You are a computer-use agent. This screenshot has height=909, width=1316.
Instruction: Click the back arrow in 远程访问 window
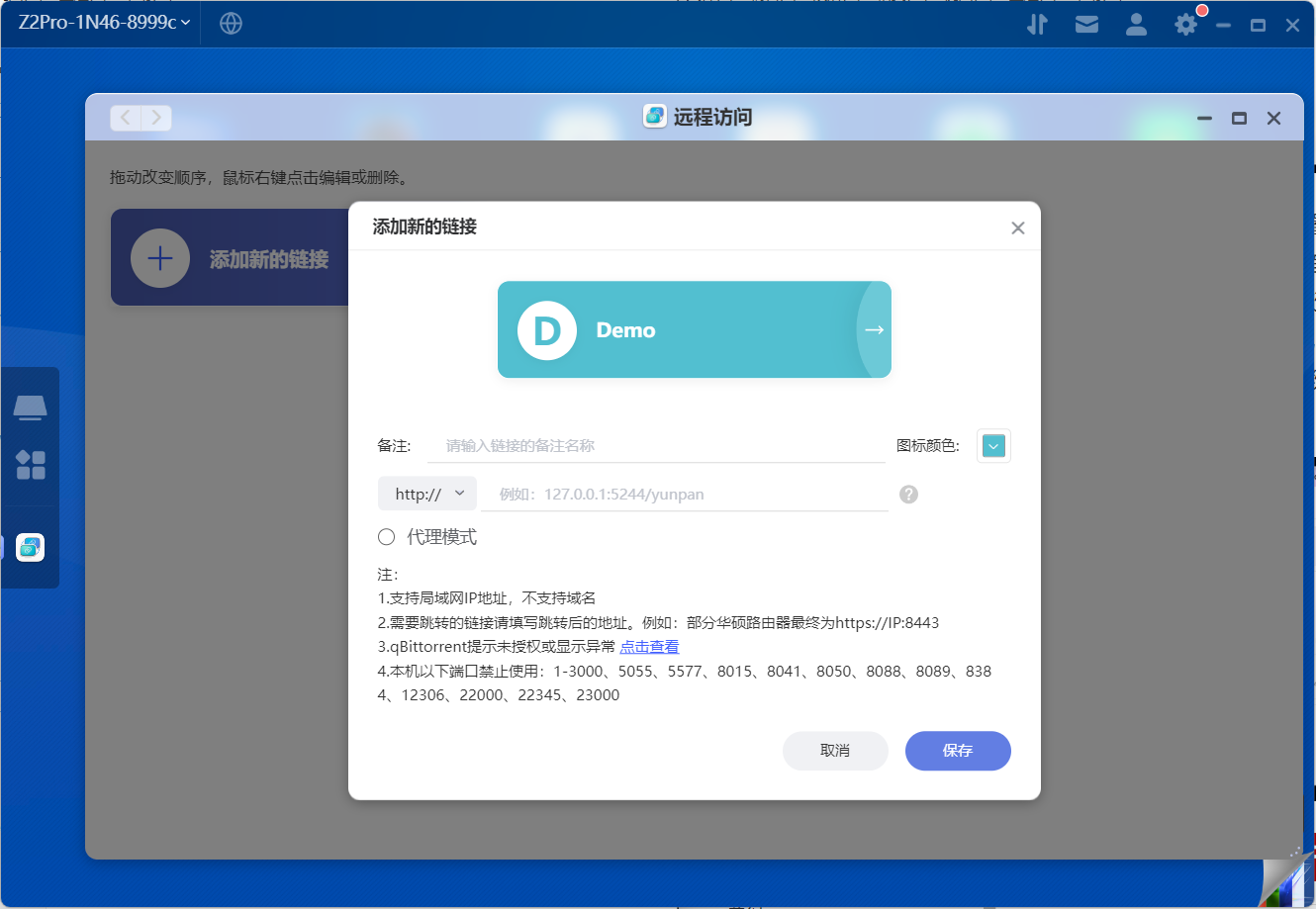(x=125, y=117)
